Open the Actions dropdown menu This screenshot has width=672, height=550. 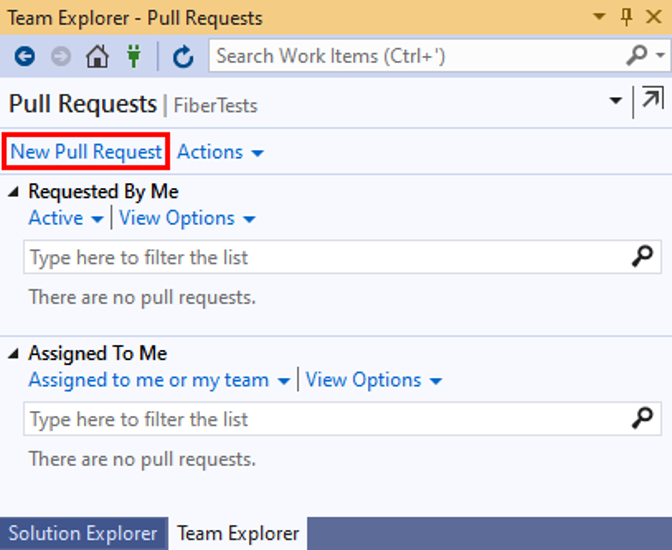coord(220,152)
